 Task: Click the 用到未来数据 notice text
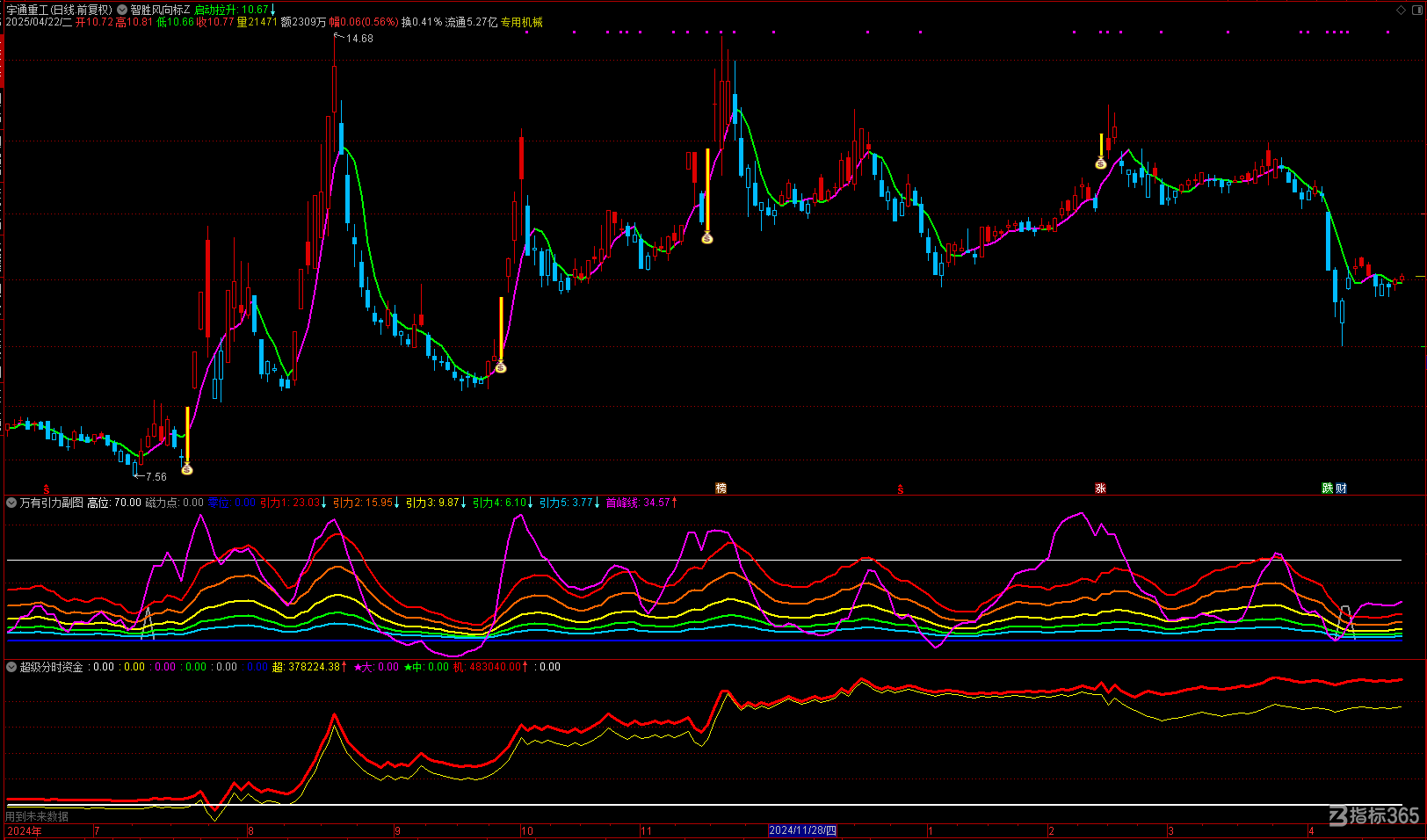click(37, 816)
